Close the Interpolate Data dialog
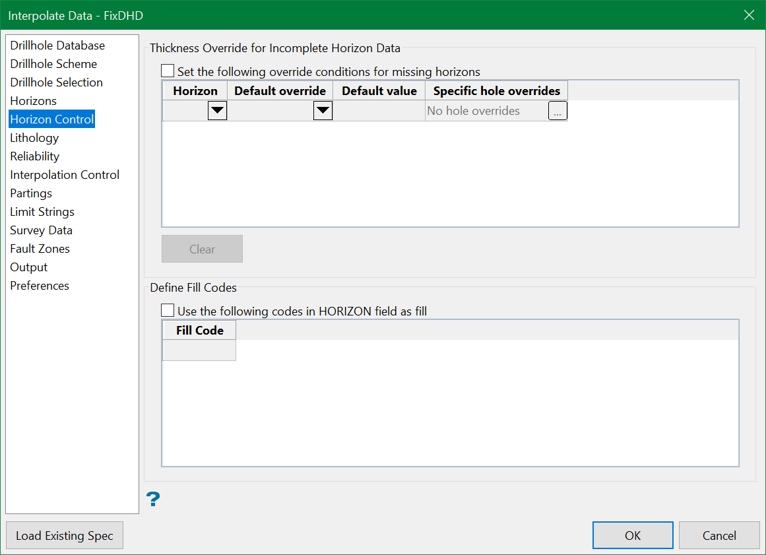Image resolution: width=766 pixels, height=555 pixels. [x=749, y=15]
